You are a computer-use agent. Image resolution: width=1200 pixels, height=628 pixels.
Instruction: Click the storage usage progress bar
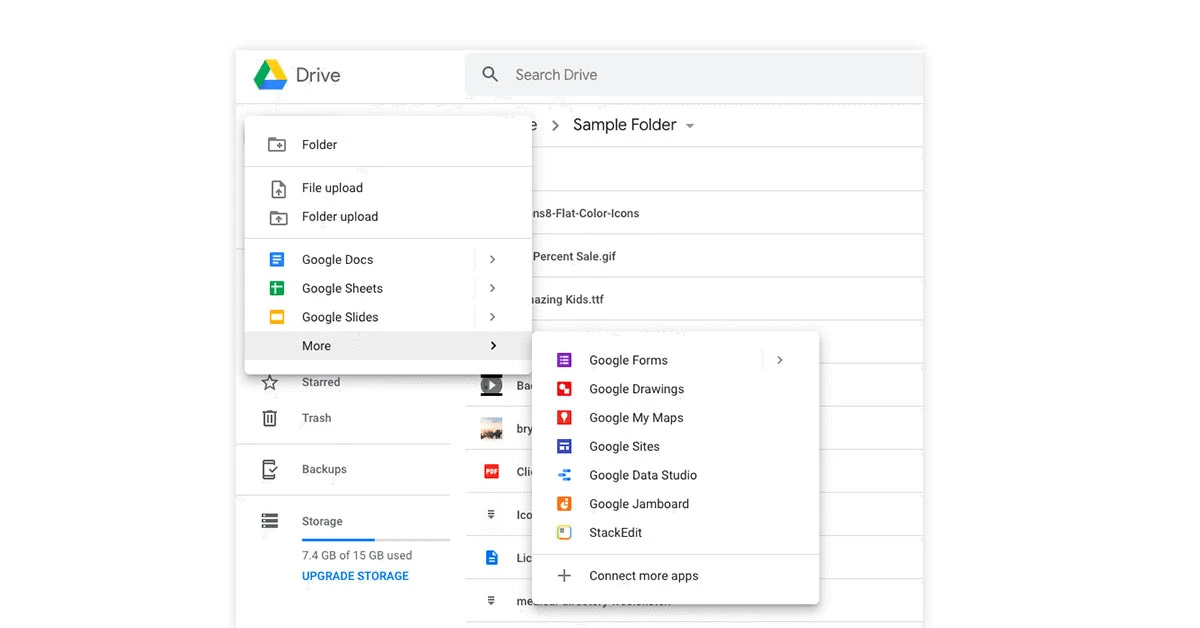(375, 539)
